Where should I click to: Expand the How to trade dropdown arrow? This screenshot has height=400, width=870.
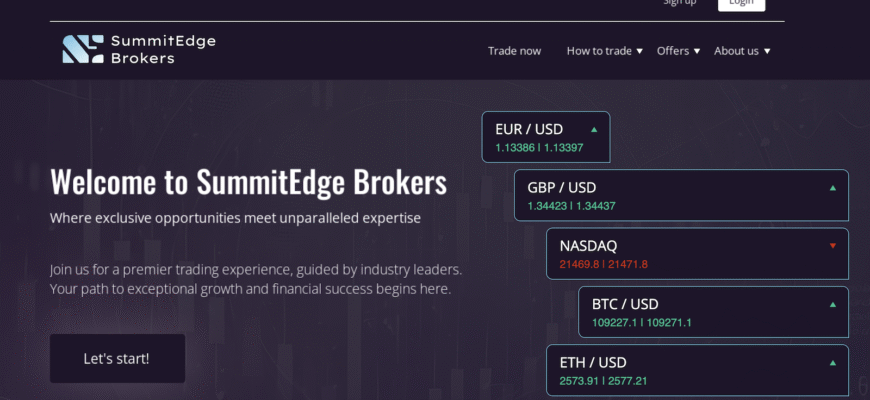tap(639, 51)
